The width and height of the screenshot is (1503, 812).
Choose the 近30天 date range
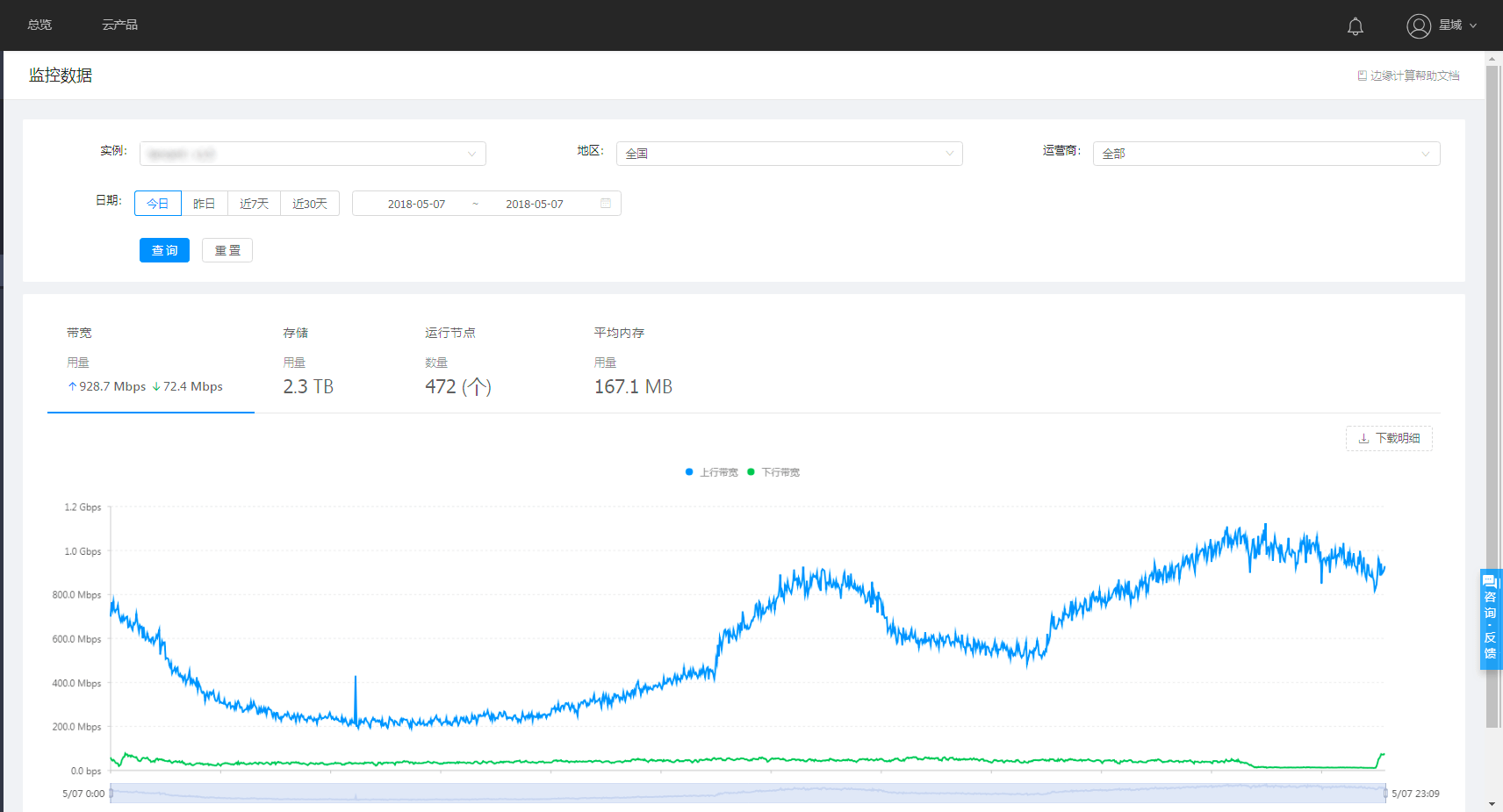click(309, 204)
